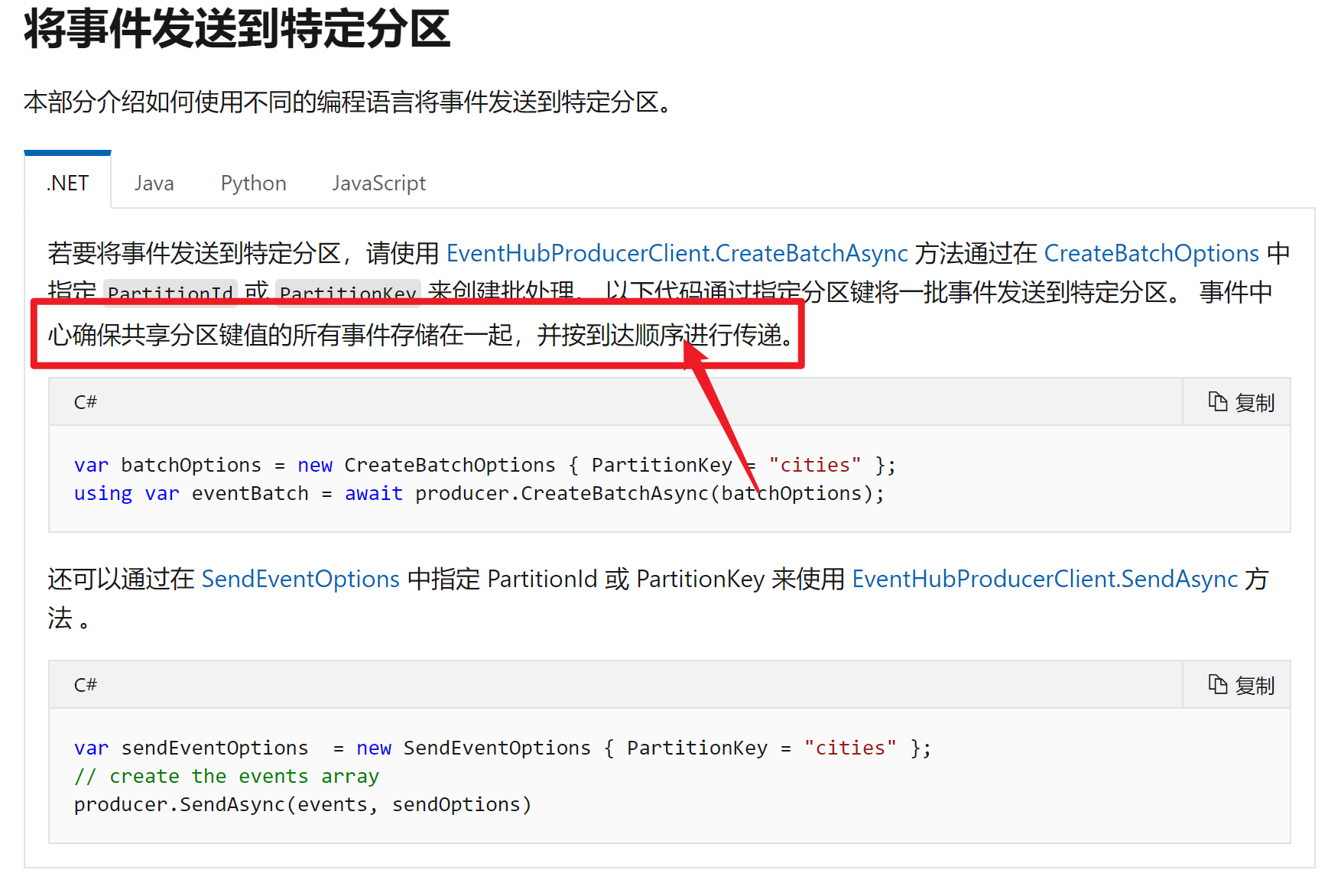Image resolution: width=1341 pixels, height=896 pixels.
Task: Click the "var sendEventOptions" code line
Action: pyautogui.click(x=502, y=748)
